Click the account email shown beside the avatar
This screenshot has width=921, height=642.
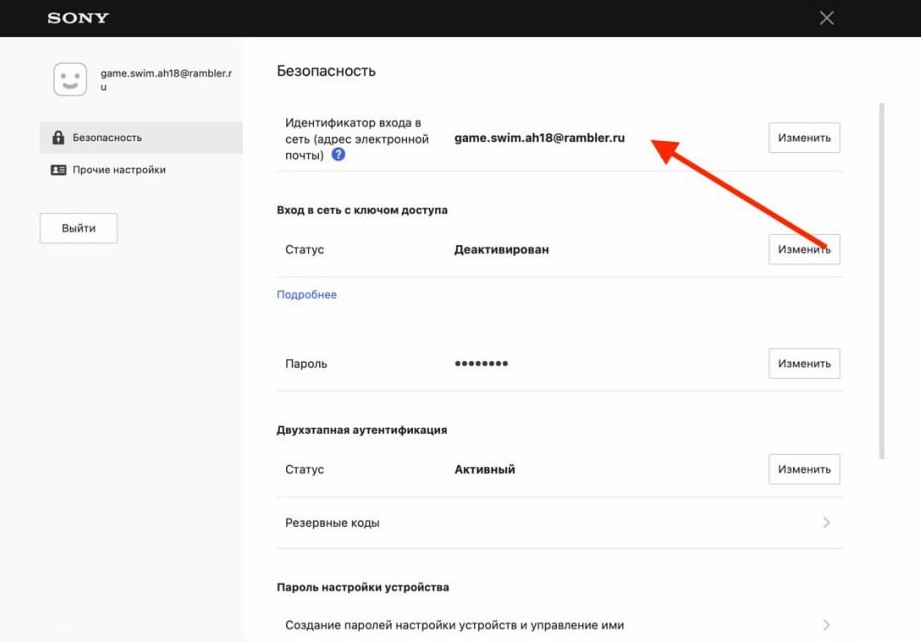click(x=166, y=80)
